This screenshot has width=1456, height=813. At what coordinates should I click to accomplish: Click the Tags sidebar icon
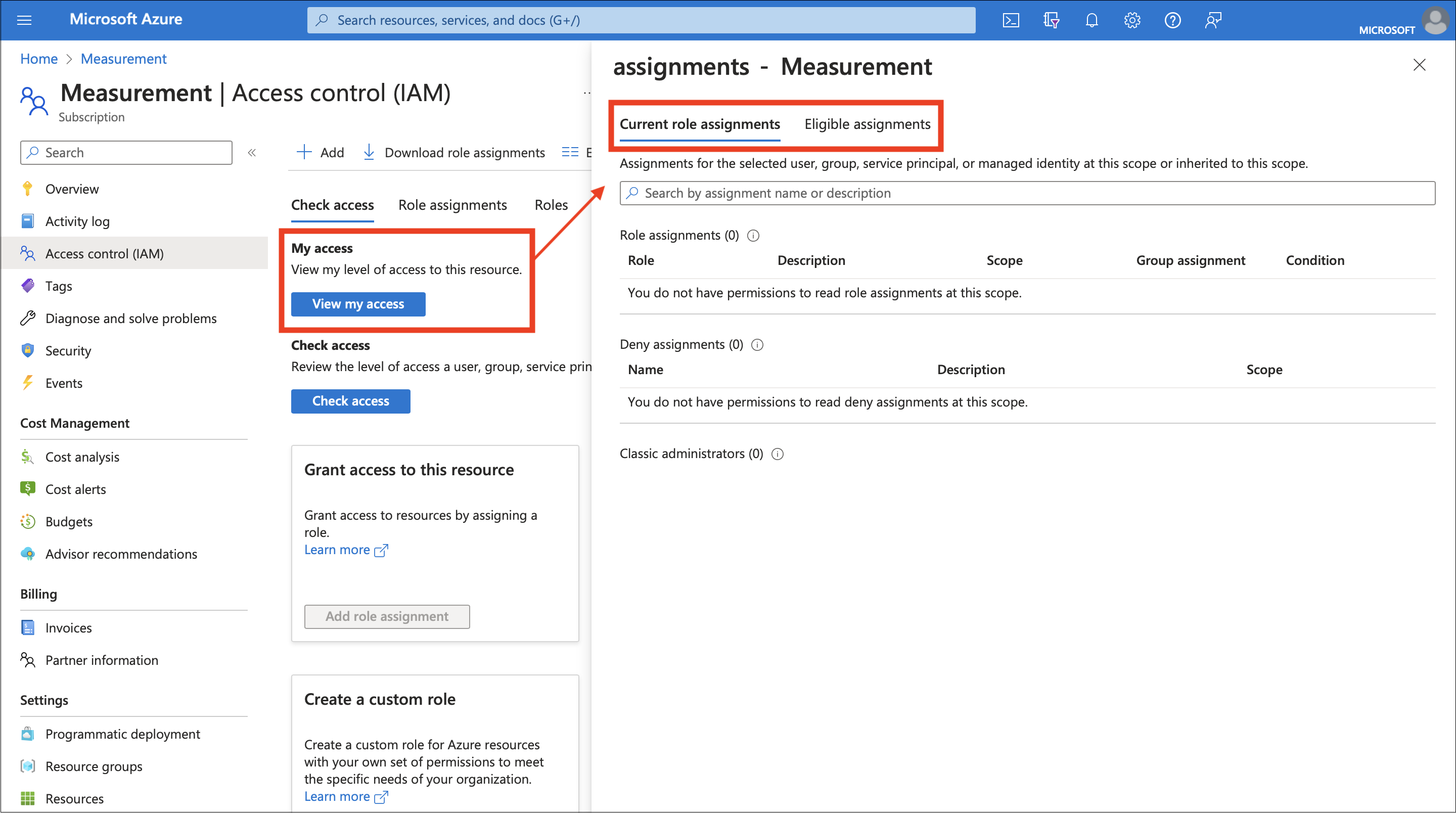point(29,286)
